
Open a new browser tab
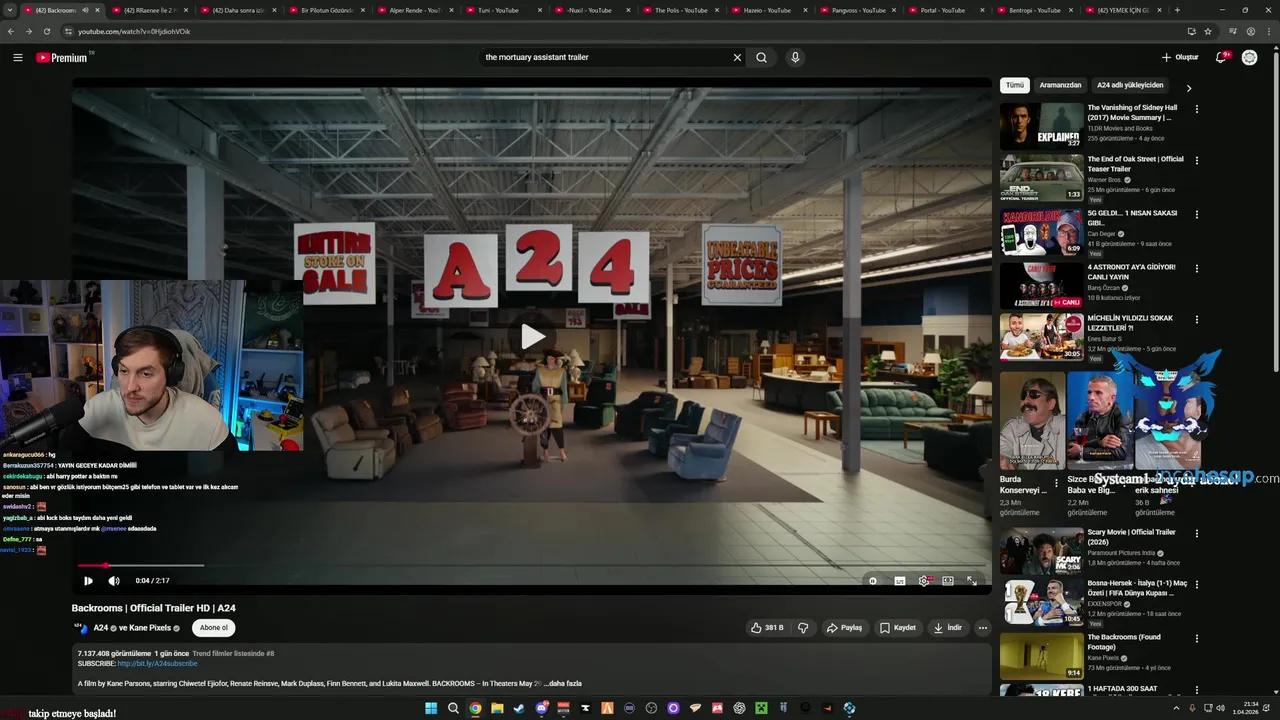[x=1177, y=10]
